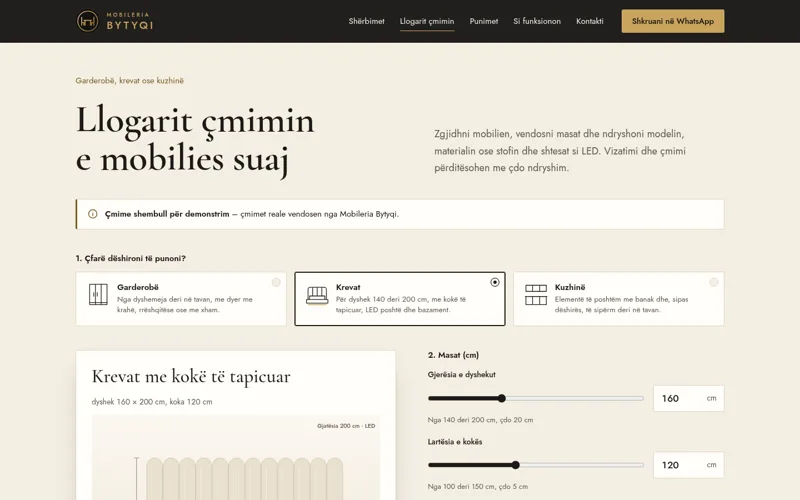The width and height of the screenshot is (800, 500).
Task: Click the 'Garderobë, krevat ose kuzhinë' tagline
Action: (130, 81)
